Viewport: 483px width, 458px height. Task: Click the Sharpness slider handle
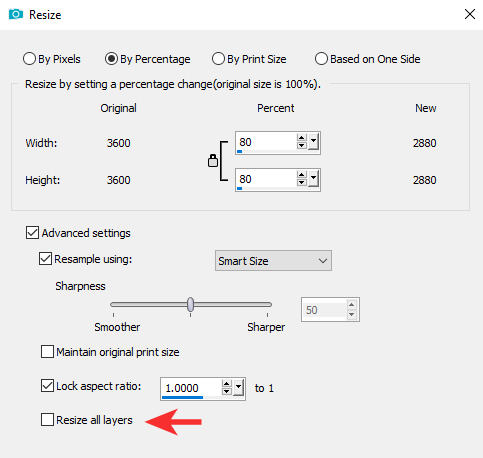tap(190, 304)
